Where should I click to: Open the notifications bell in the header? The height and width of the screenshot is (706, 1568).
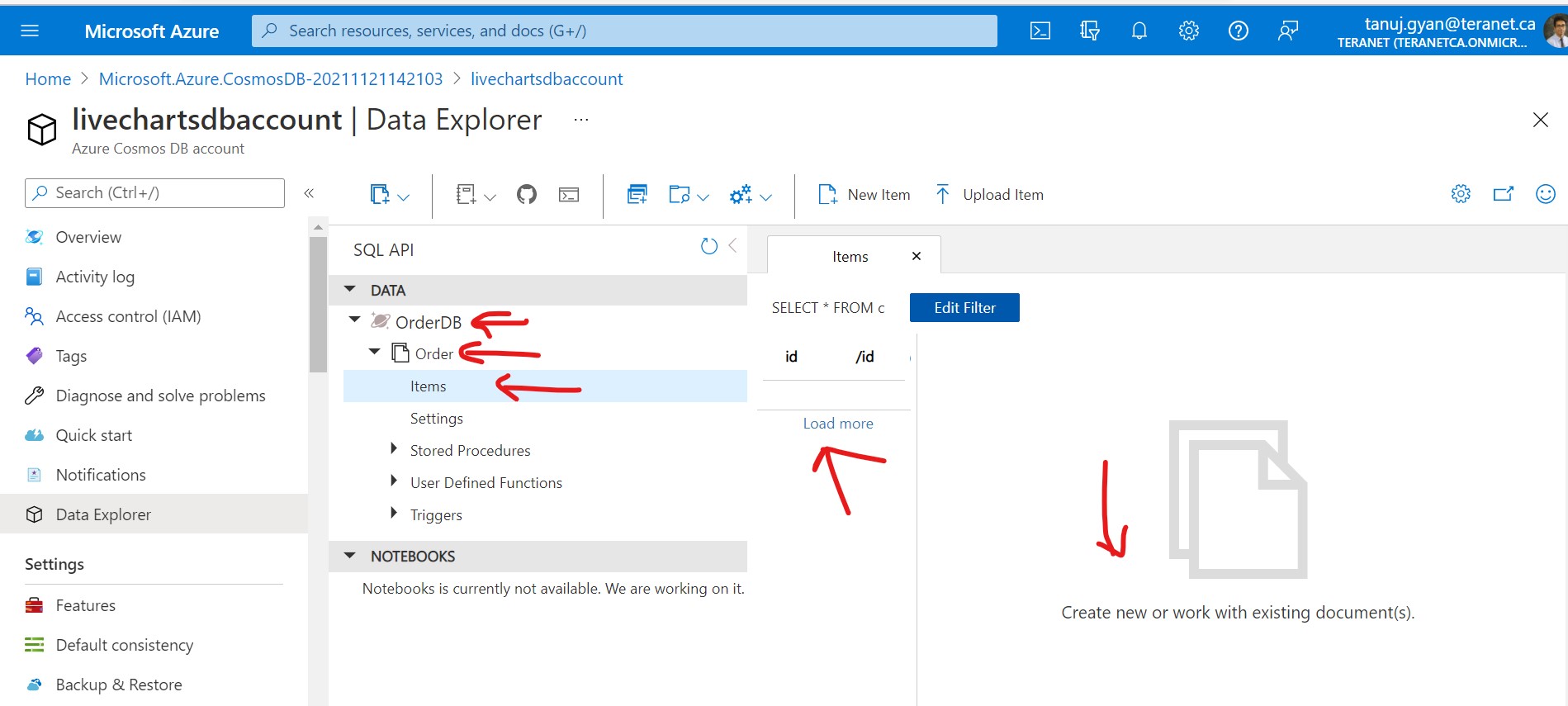click(x=1139, y=31)
